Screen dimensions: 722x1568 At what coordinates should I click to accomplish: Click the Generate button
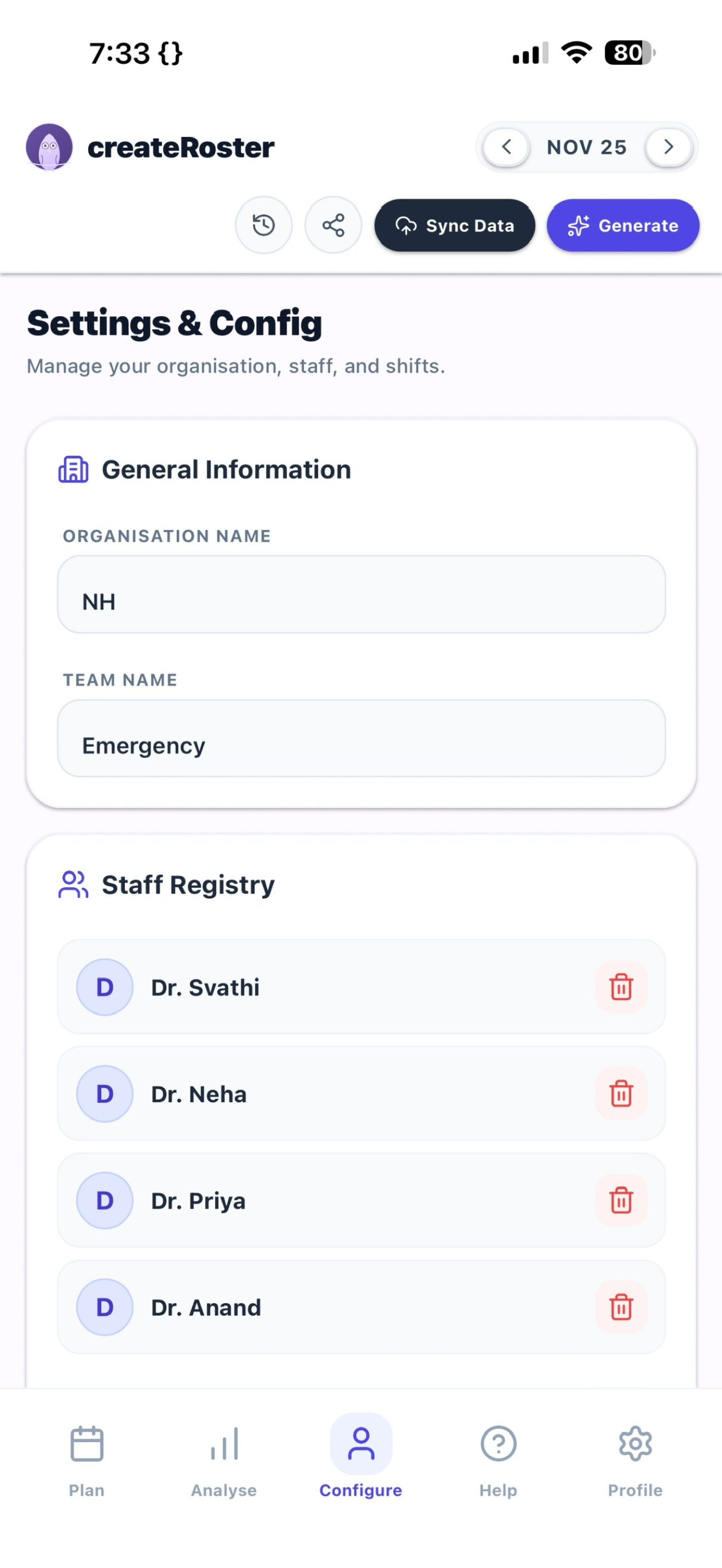[x=623, y=225]
